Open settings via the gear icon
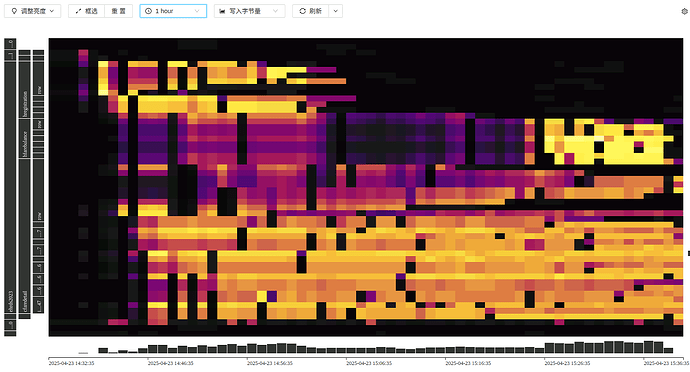 tap(685, 11)
